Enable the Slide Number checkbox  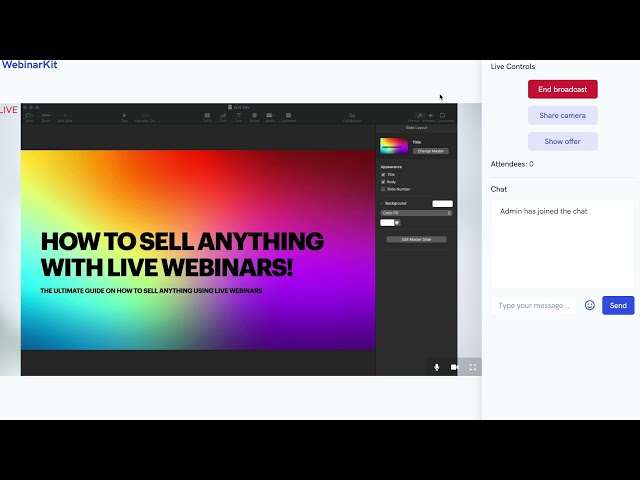point(383,189)
